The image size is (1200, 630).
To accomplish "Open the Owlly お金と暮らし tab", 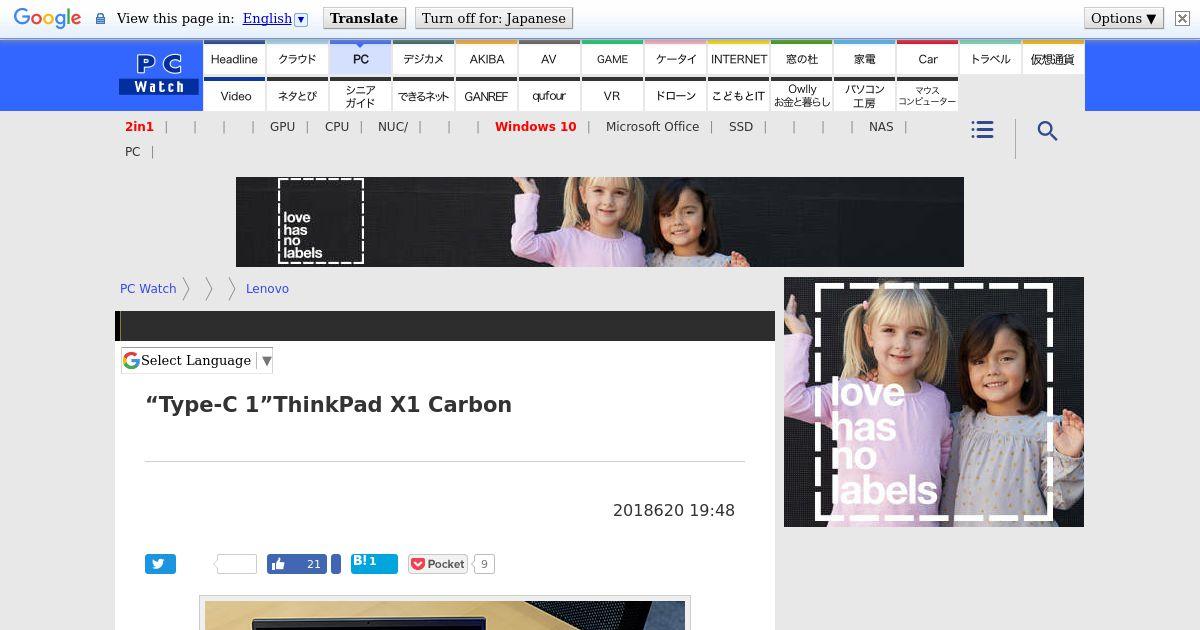I will tap(801, 95).
